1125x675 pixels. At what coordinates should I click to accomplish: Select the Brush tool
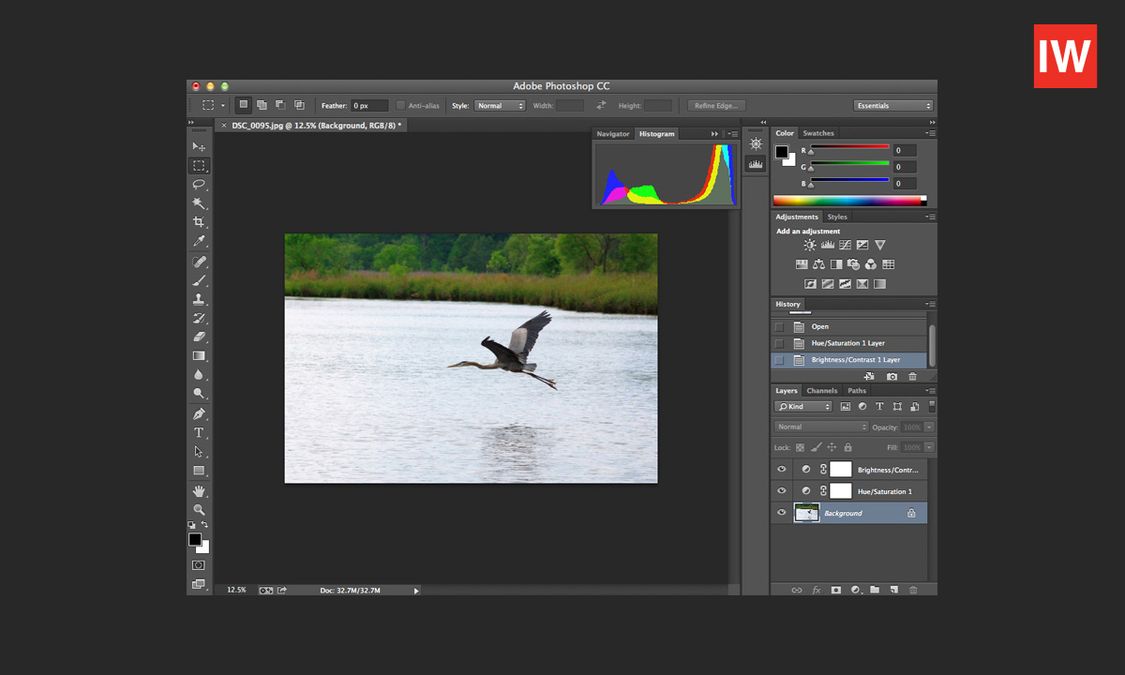point(199,280)
